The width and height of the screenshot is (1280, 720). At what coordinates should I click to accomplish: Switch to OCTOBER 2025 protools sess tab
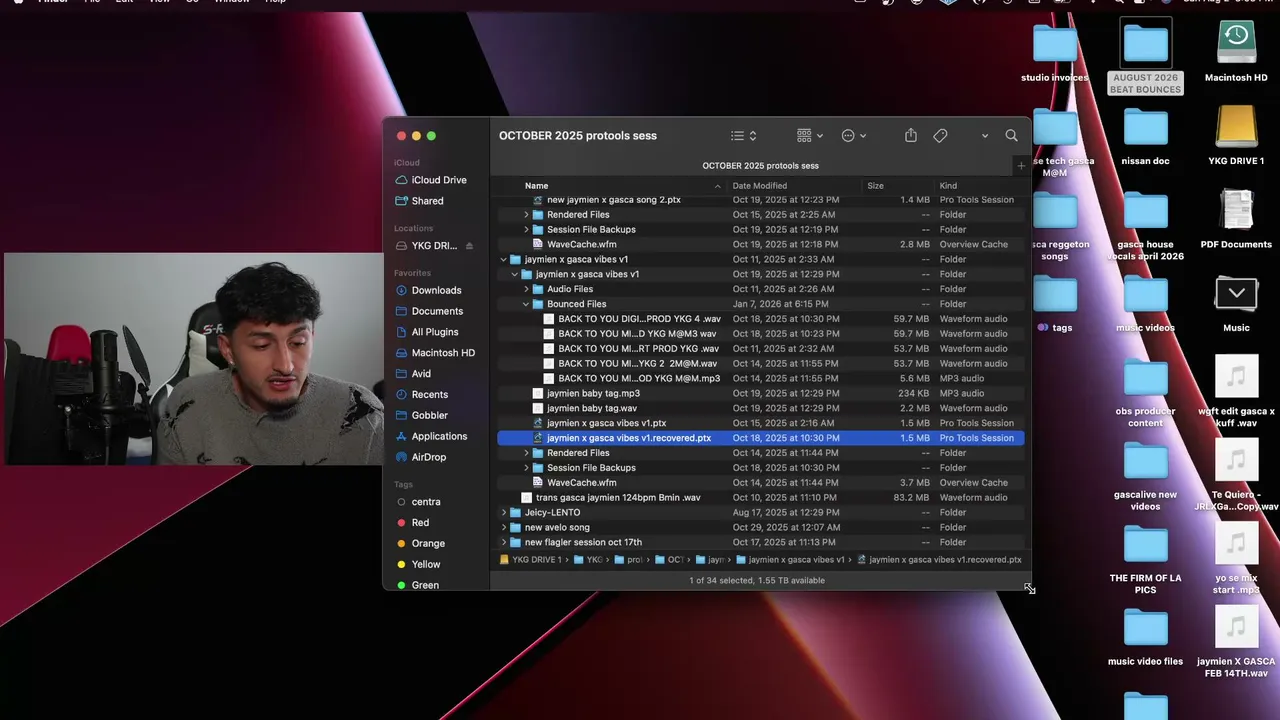760,166
